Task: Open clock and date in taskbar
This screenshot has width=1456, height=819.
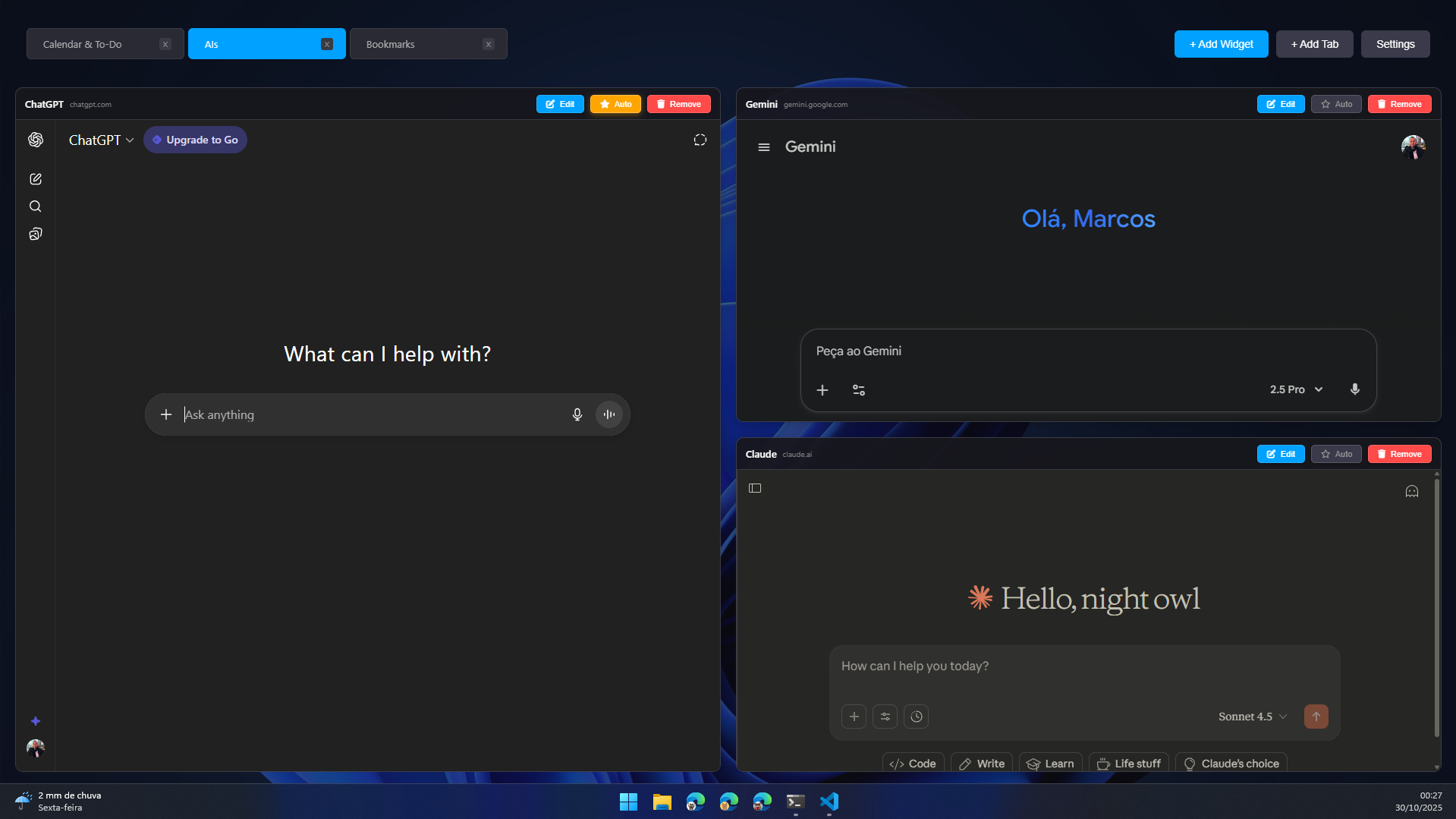Action: pyautogui.click(x=1418, y=802)
